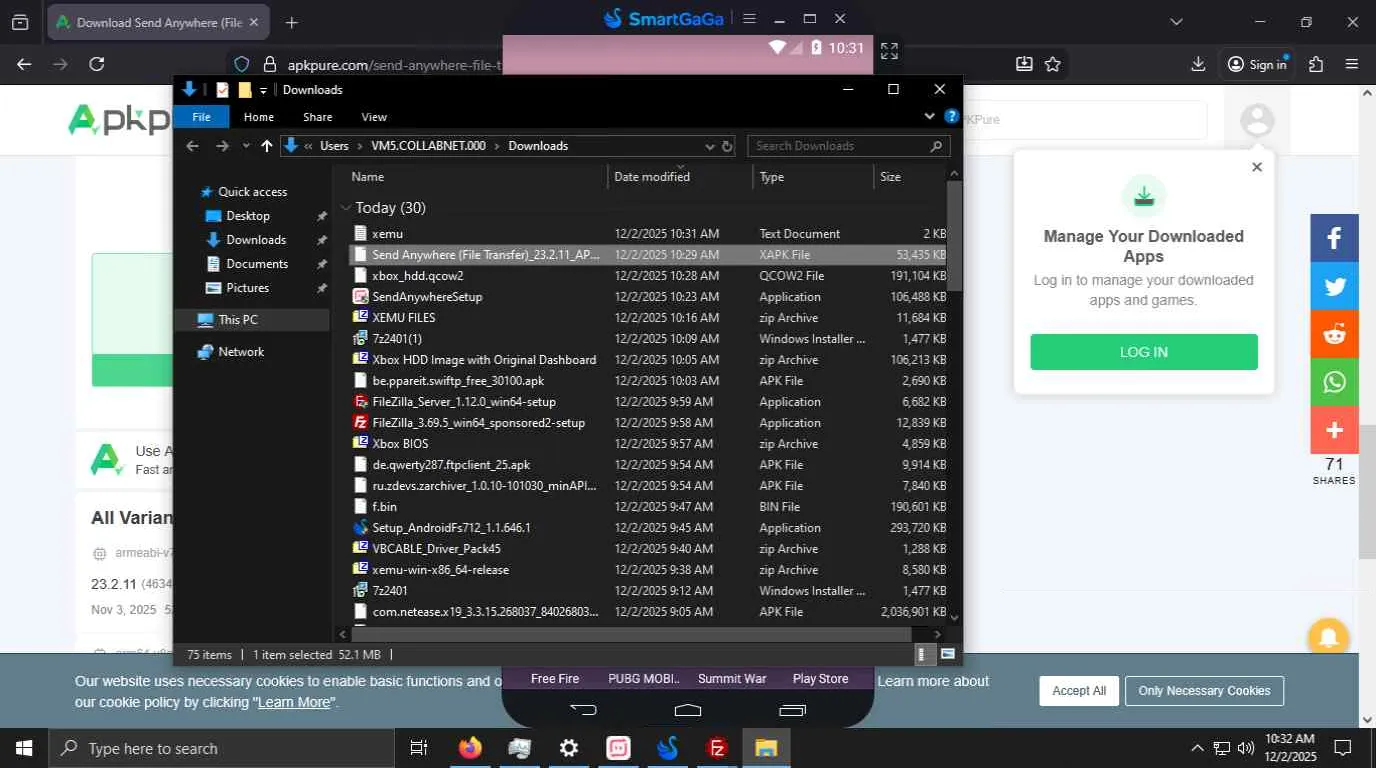
Task: Tap the Android Back navigation button
Action: click(x=583, y=710)
